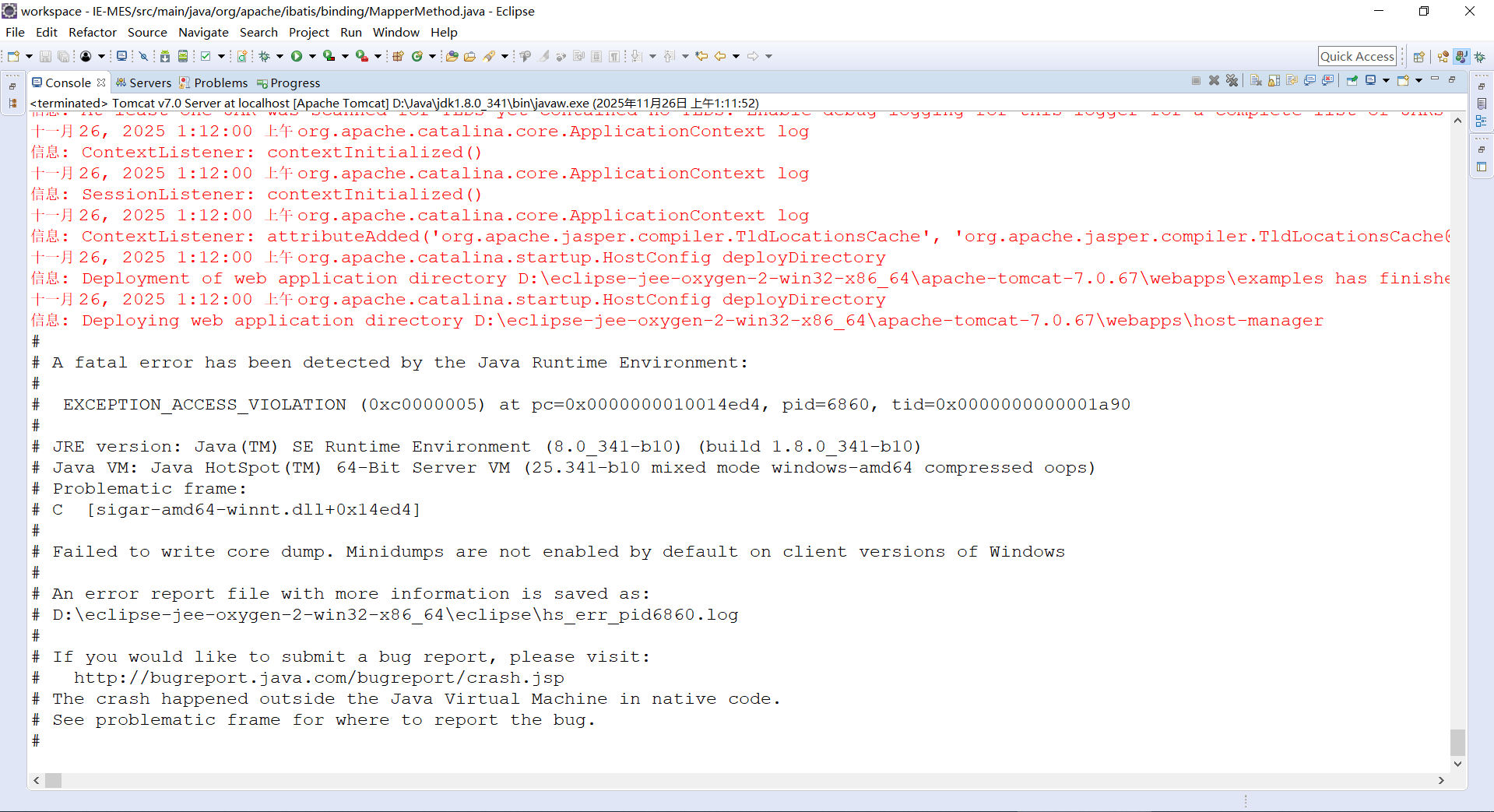Open a new Console view
Screen dimensions: 1494x812
click(x=1404, y=80)
